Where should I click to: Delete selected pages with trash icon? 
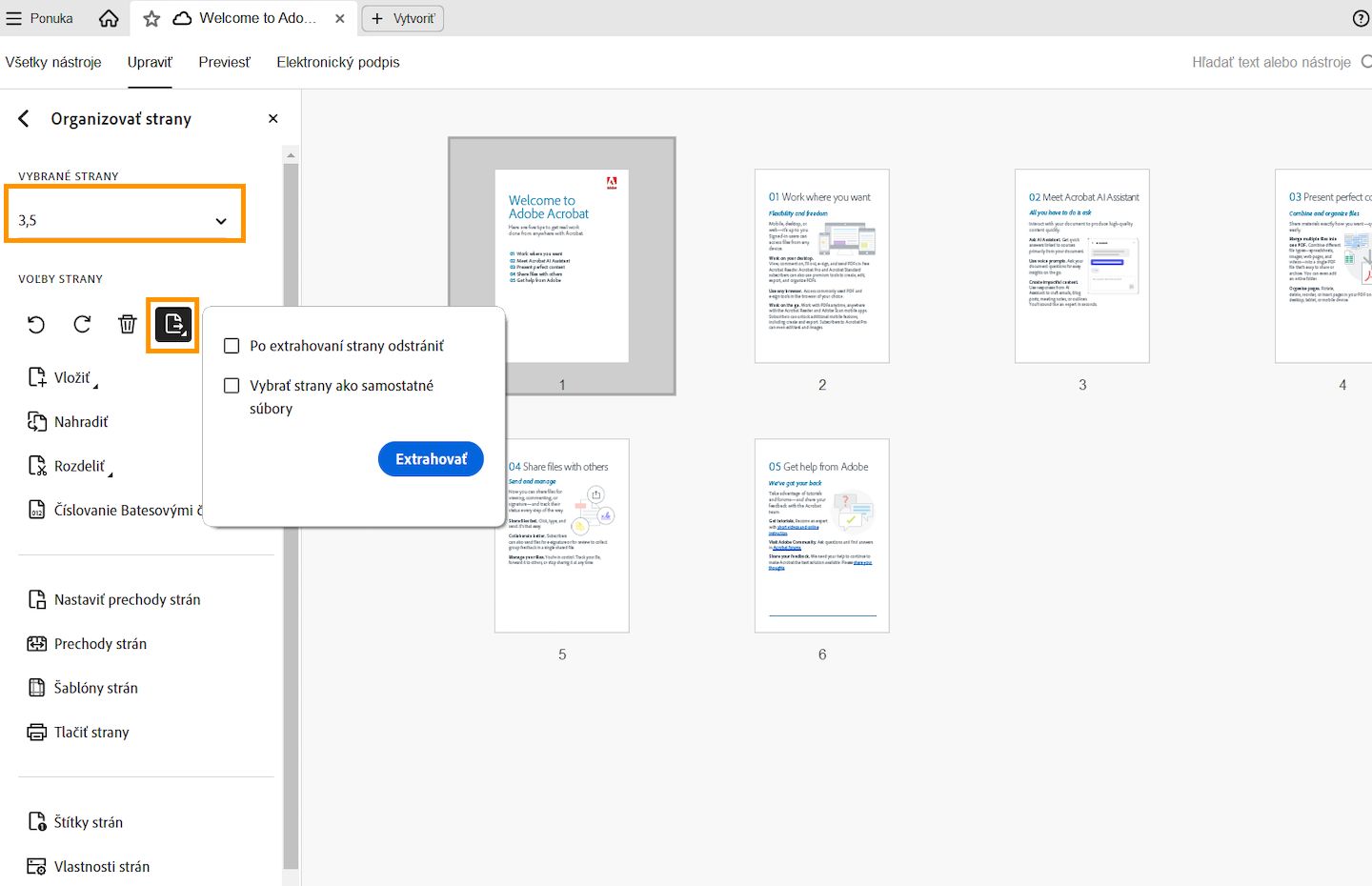128,324
